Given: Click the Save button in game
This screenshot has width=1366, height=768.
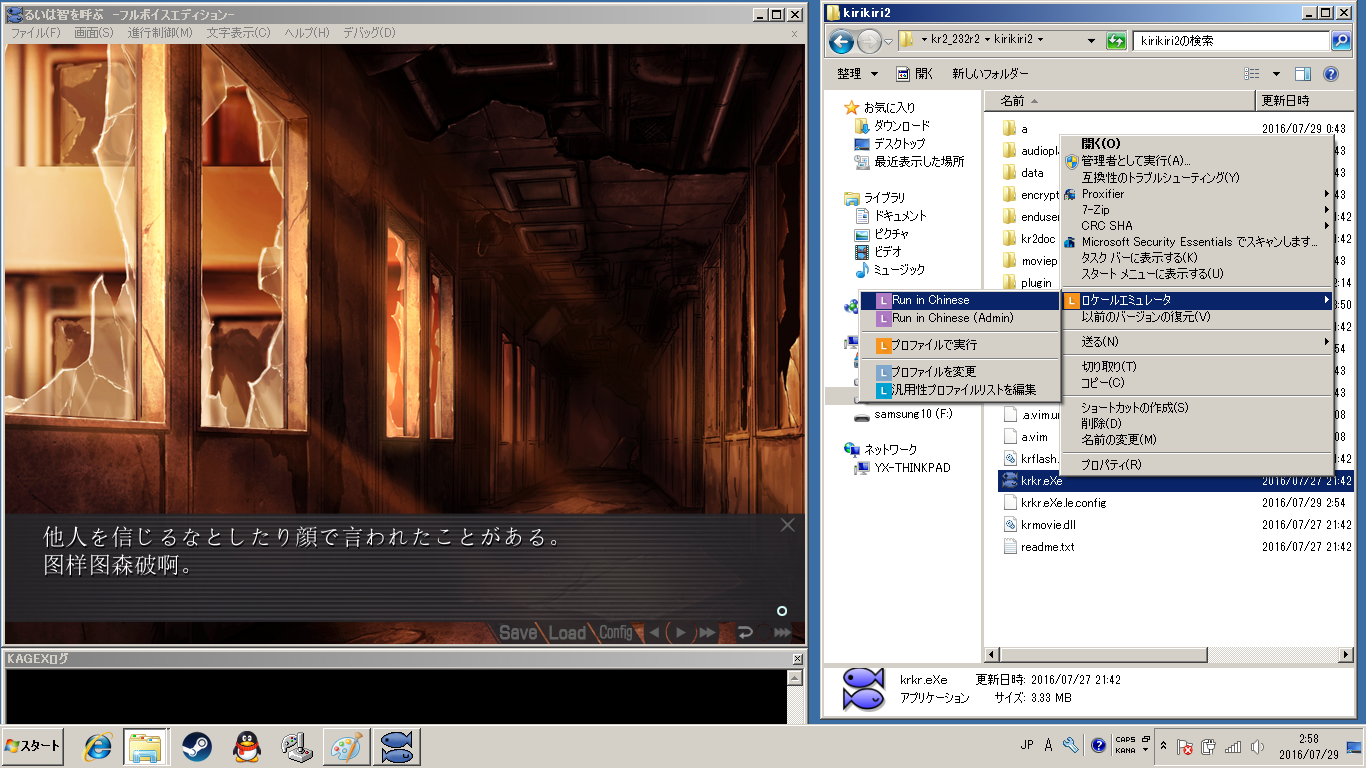Looking at the screenshot, I should (518, 633).
